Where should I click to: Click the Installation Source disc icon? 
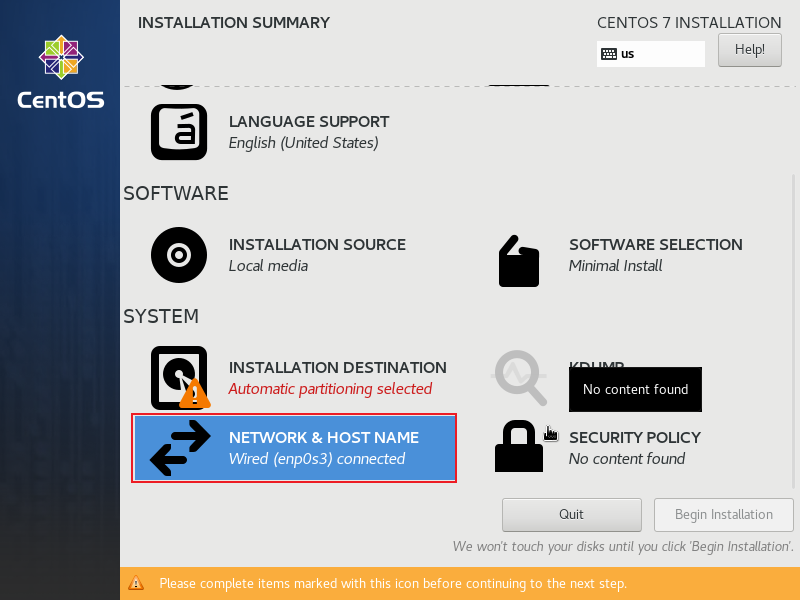(x=179, y=255)
